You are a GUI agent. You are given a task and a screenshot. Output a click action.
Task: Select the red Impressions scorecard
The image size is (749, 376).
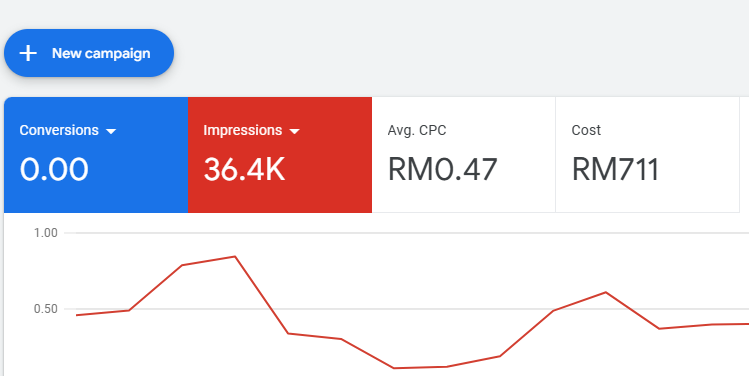[x=280, y=155]
